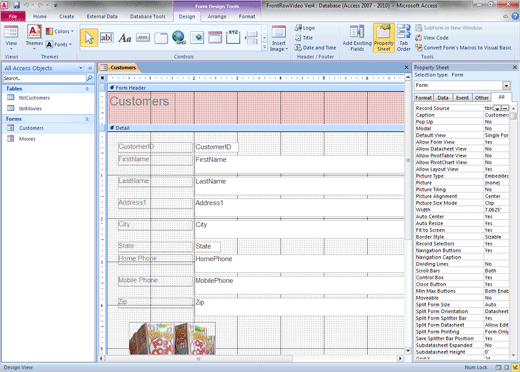520x372 pixels.
Task: Select the Web Browser control
Action: 197,38
